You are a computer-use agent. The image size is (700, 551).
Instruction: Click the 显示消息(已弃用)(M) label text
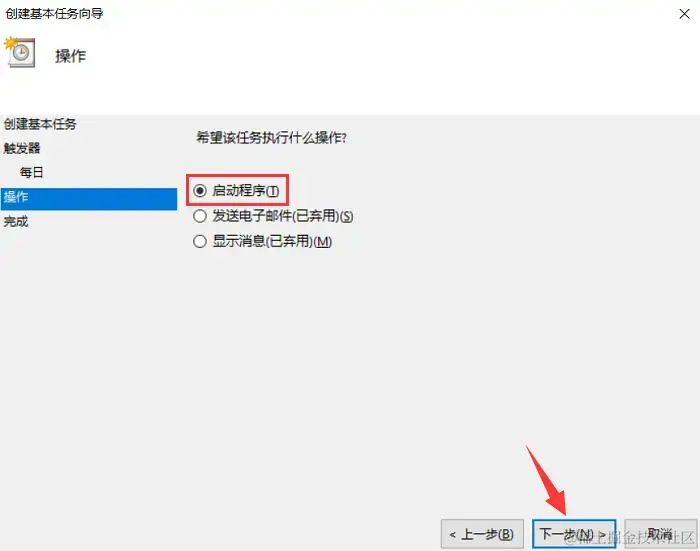click(x=272, y=242)
